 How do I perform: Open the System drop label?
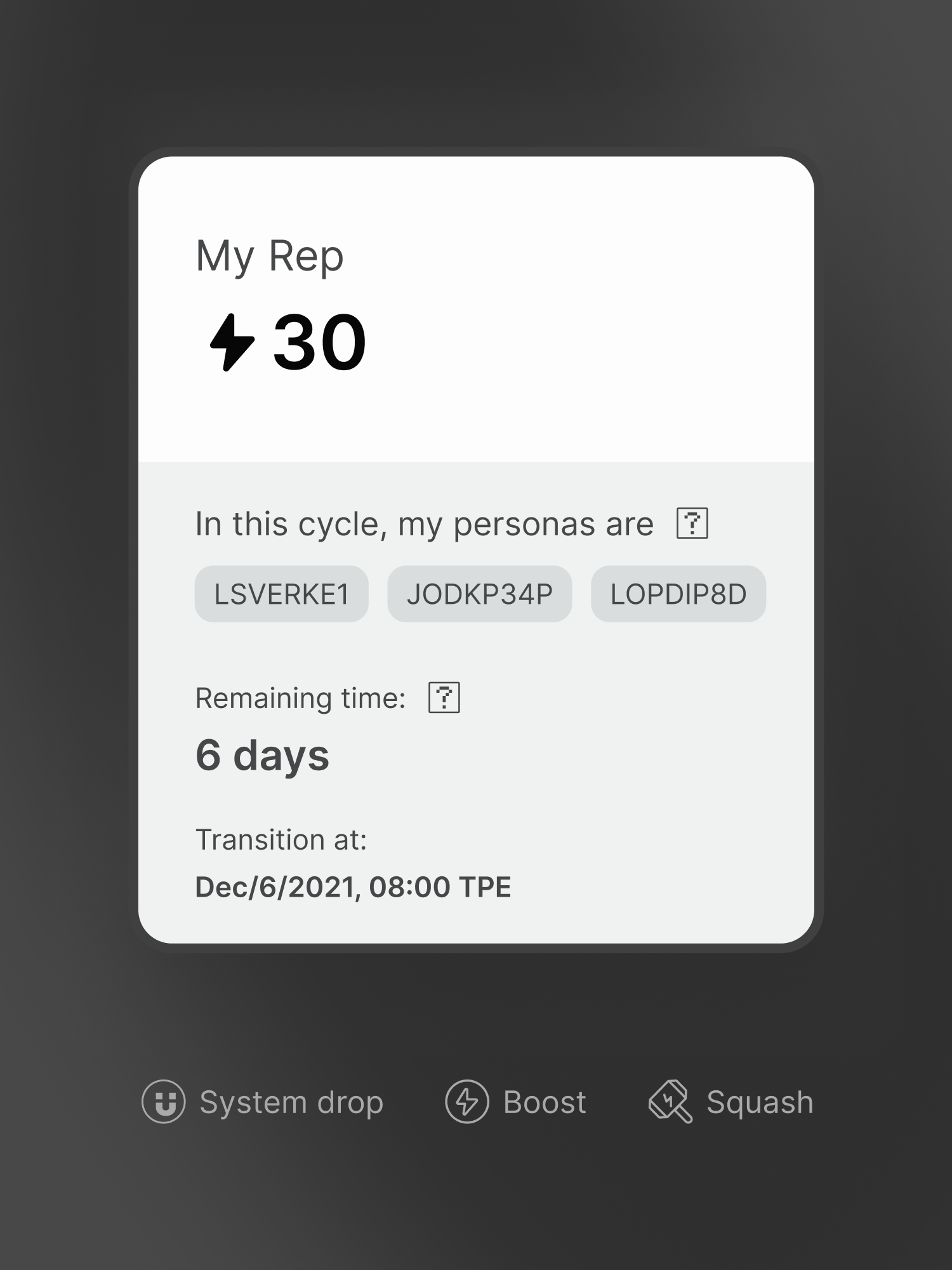(291, 1102)
